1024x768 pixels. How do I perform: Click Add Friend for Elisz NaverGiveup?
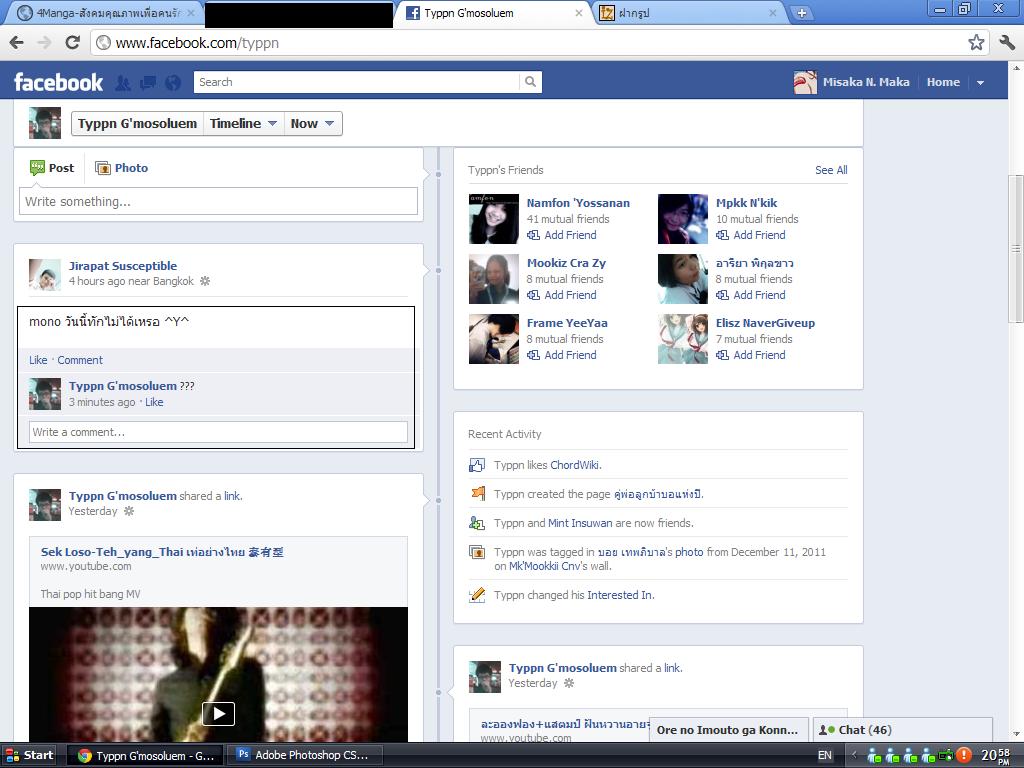pyautogui.click(x=751, y=355)
